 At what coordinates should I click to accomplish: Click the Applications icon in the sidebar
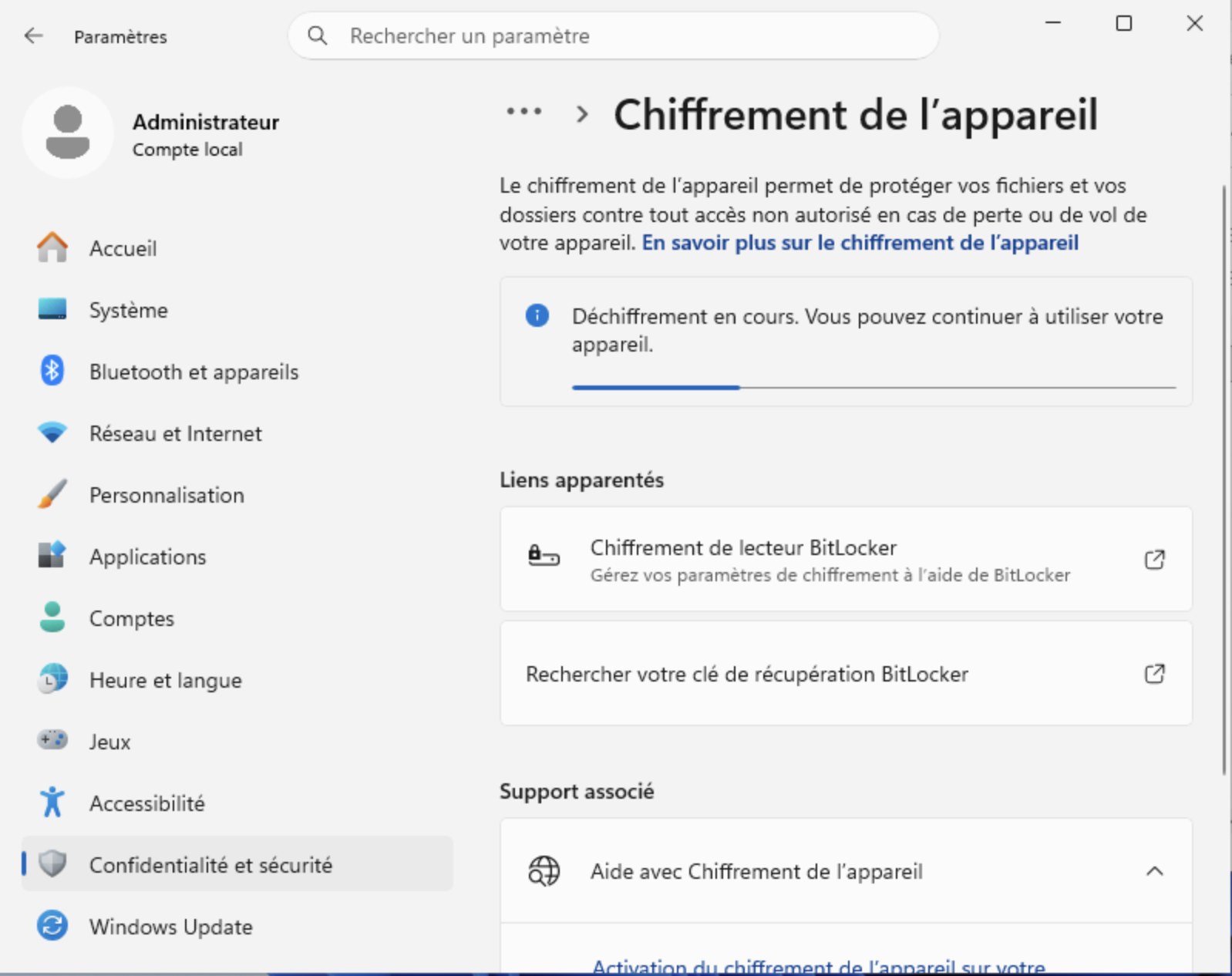click(52, 555)
